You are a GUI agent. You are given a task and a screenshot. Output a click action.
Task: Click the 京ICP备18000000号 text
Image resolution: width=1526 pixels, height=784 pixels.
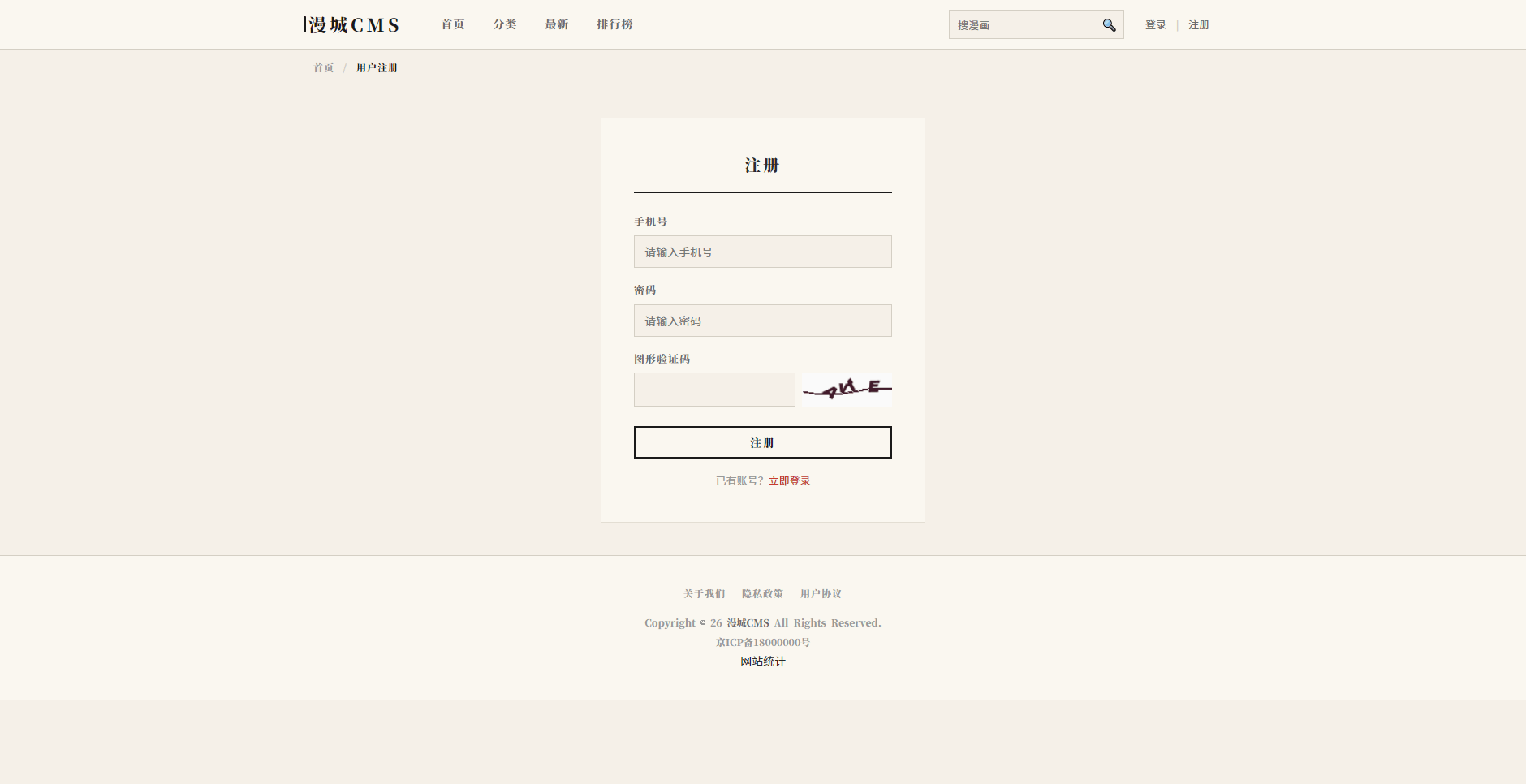coord(763,643)
